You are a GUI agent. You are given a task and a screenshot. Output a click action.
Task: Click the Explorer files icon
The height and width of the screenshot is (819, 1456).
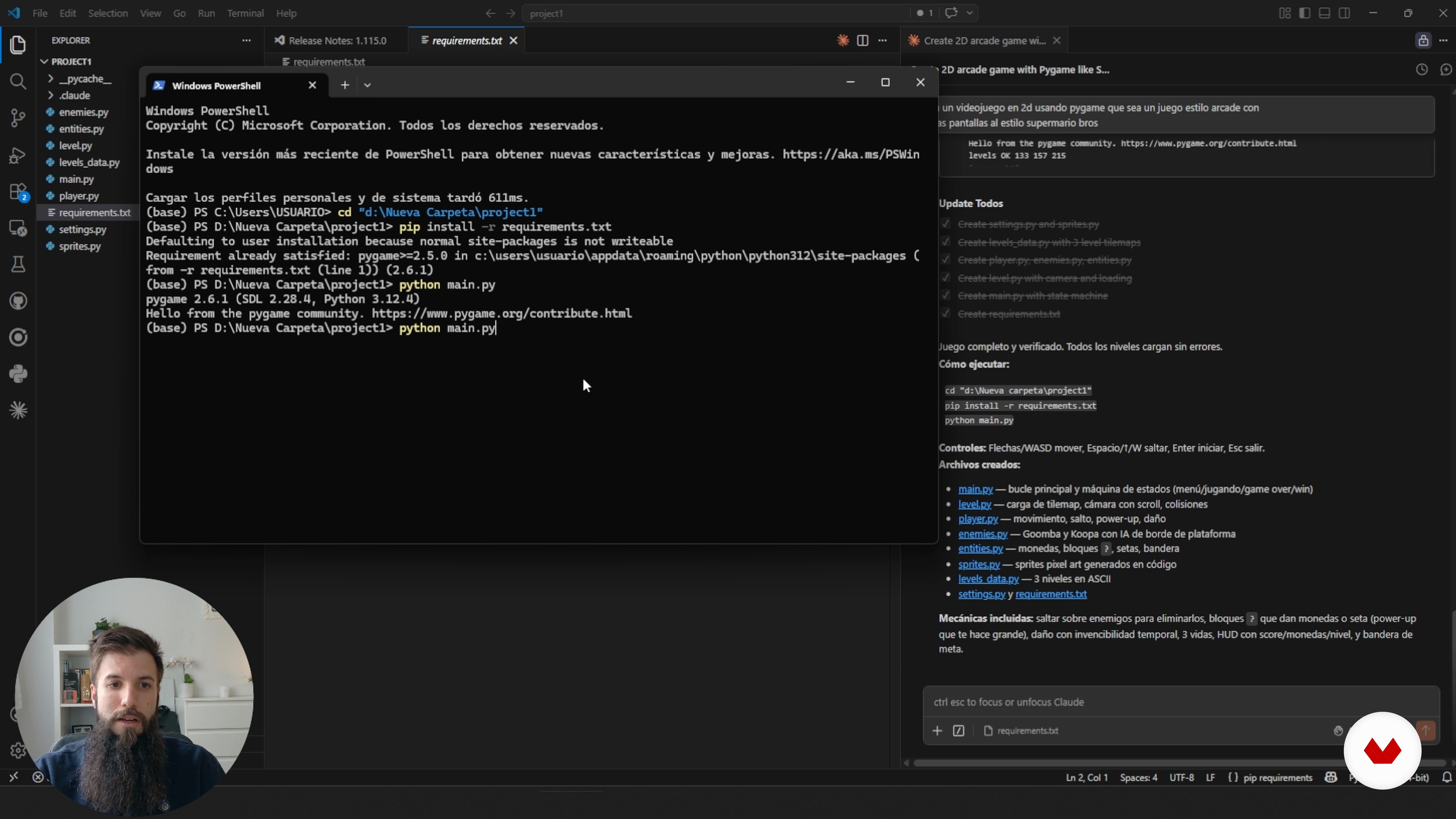point(18,45)
